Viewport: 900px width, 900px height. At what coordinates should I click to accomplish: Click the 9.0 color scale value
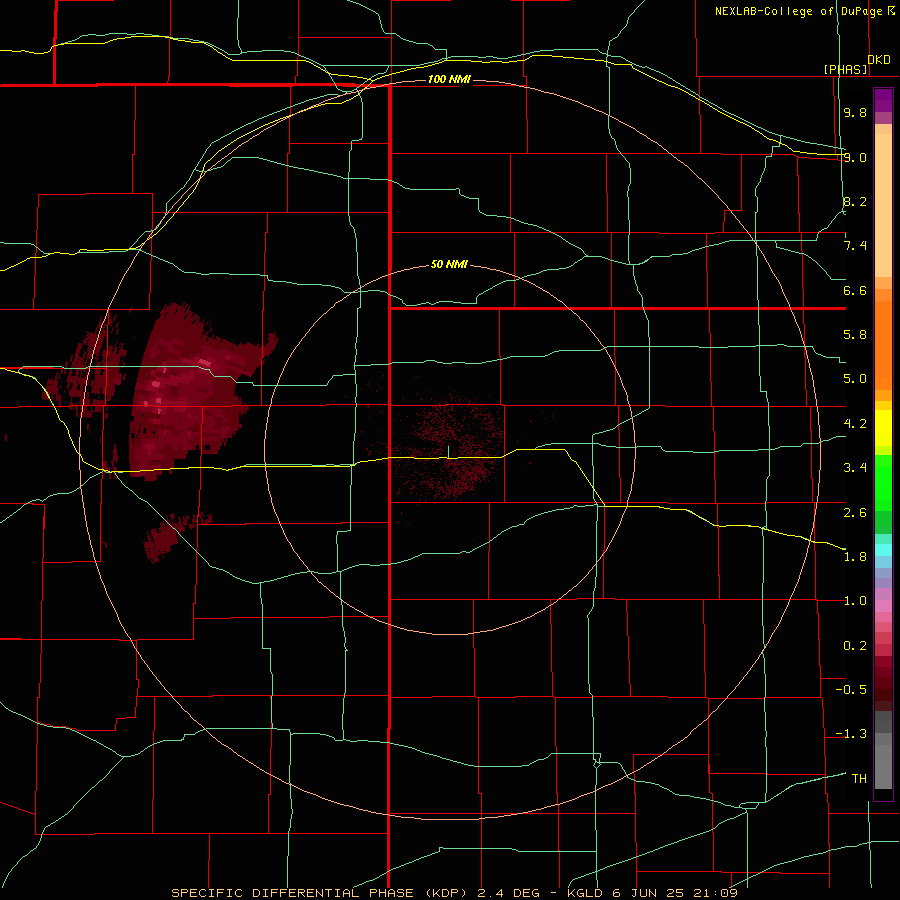pos(855,157)
